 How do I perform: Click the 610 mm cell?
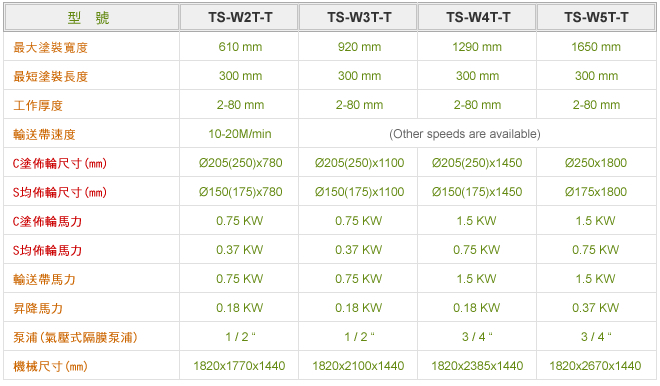coord(240,47)
